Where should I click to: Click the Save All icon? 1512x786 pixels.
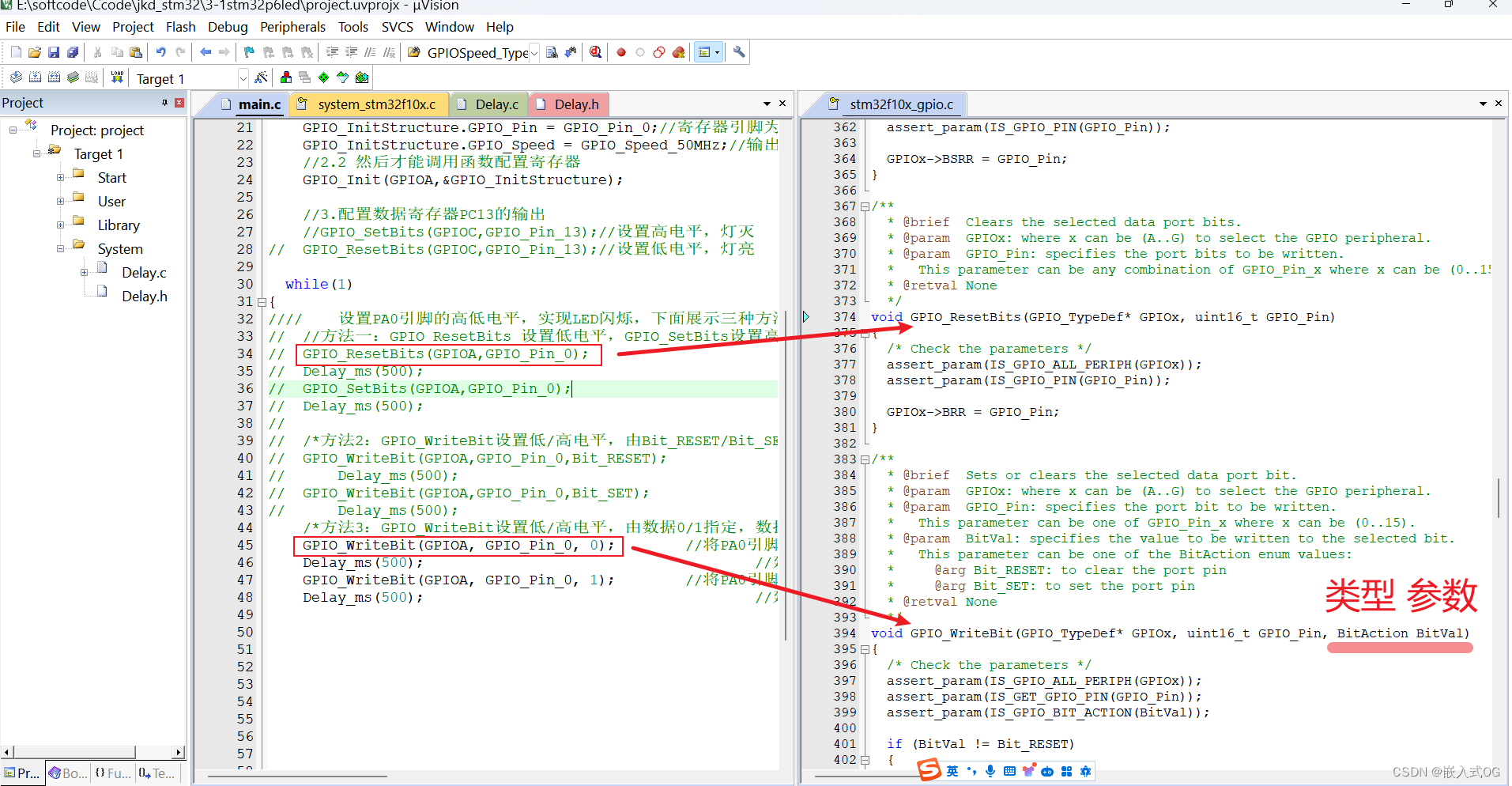click(x=73, y=53)
